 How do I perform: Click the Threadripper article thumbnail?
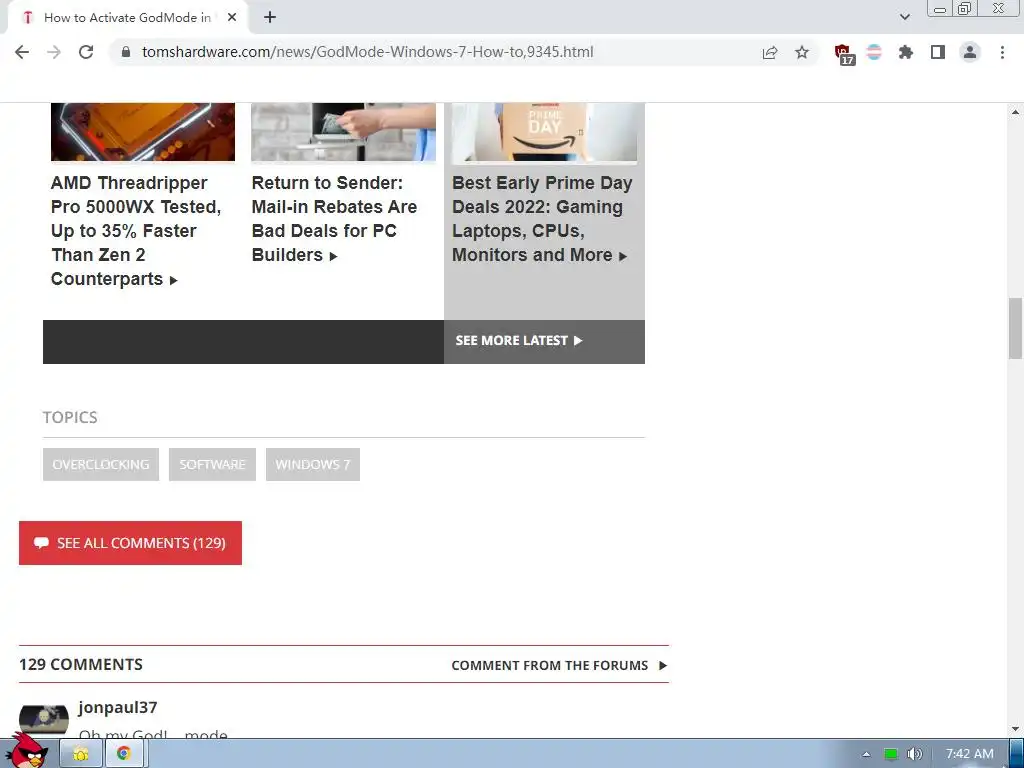(143, 132)
